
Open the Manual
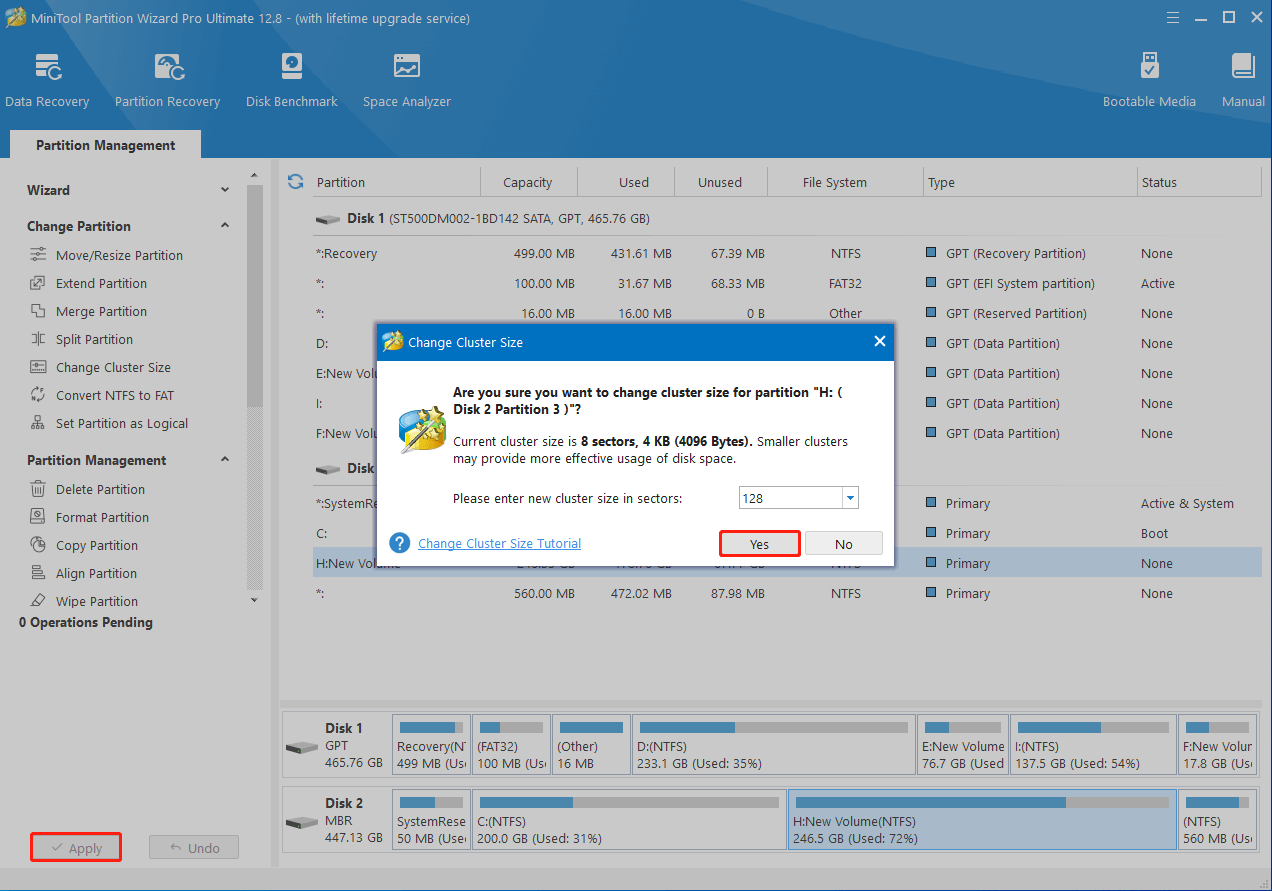[x=1243, y=80]
